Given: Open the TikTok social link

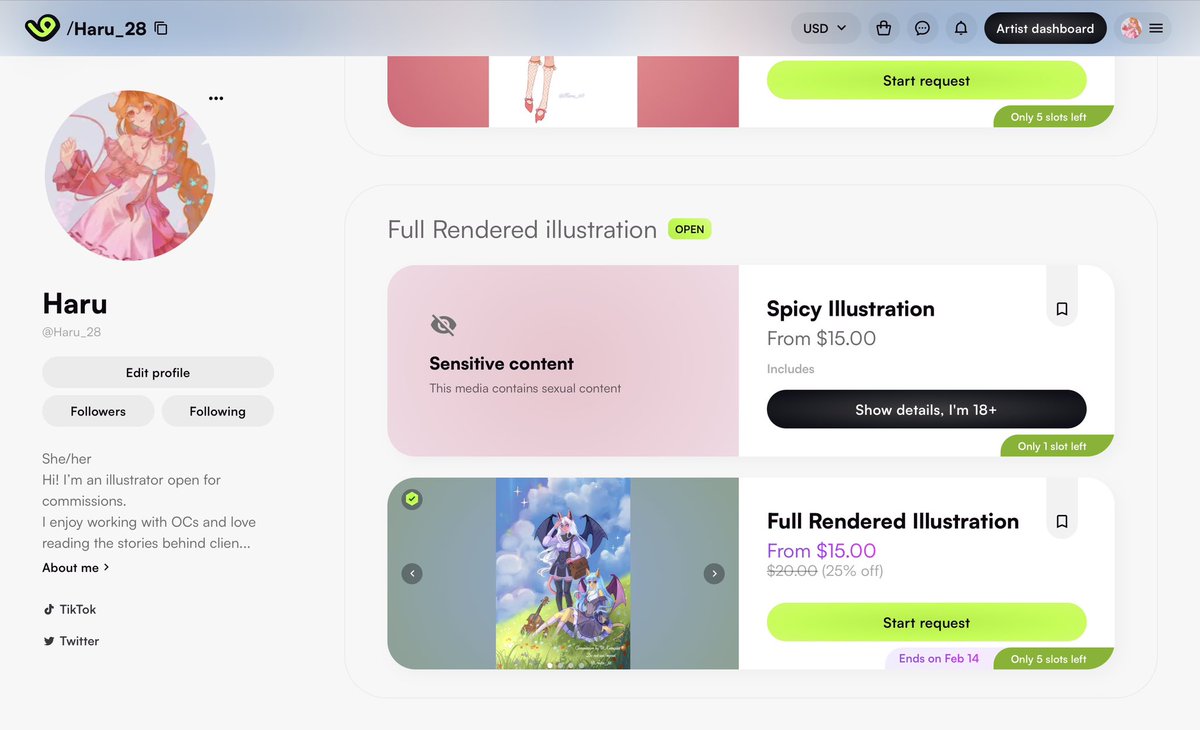Looking at the screenshot, I should click(69, 609).
